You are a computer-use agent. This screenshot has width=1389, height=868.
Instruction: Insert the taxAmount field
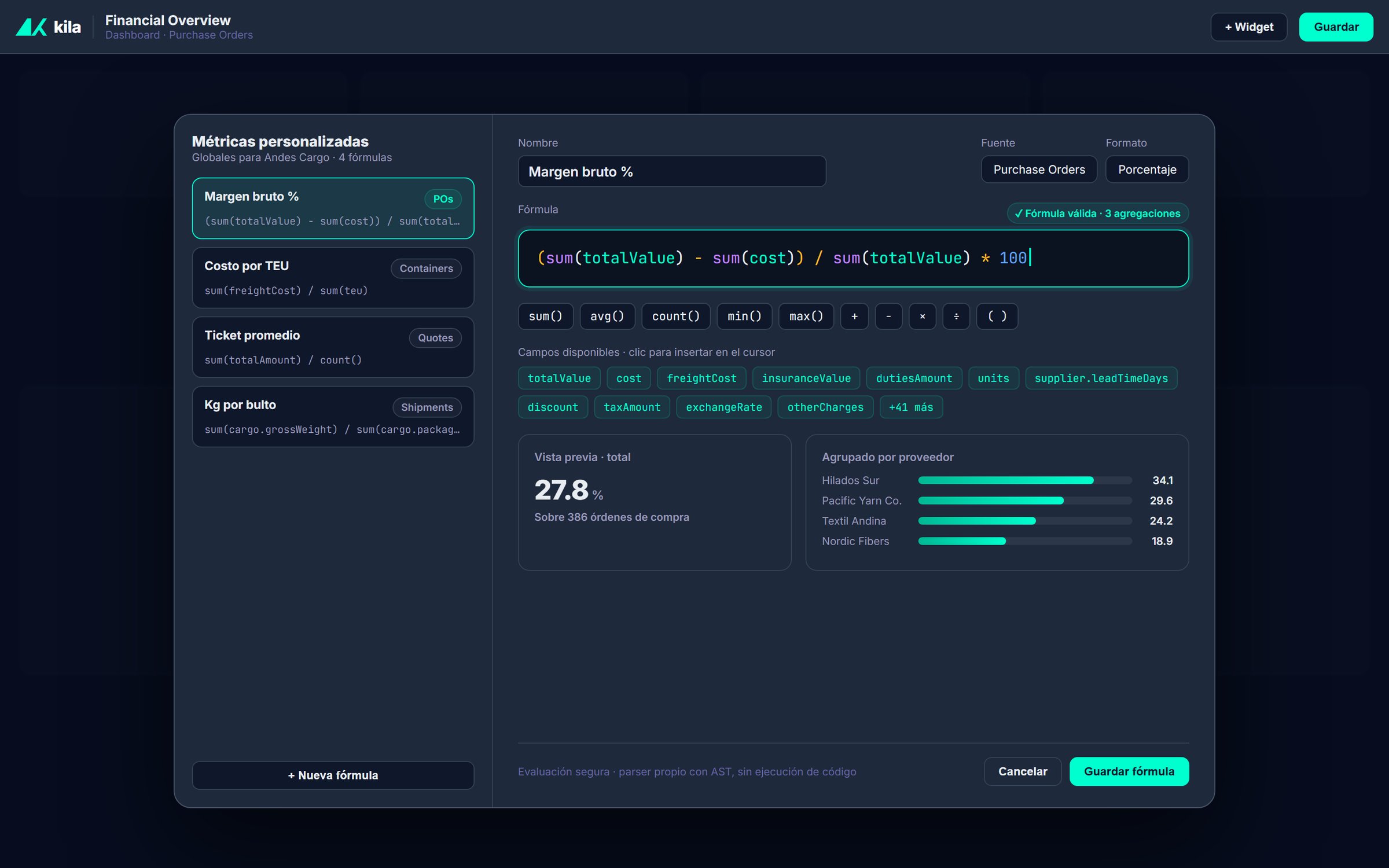(x=632, y=407)
